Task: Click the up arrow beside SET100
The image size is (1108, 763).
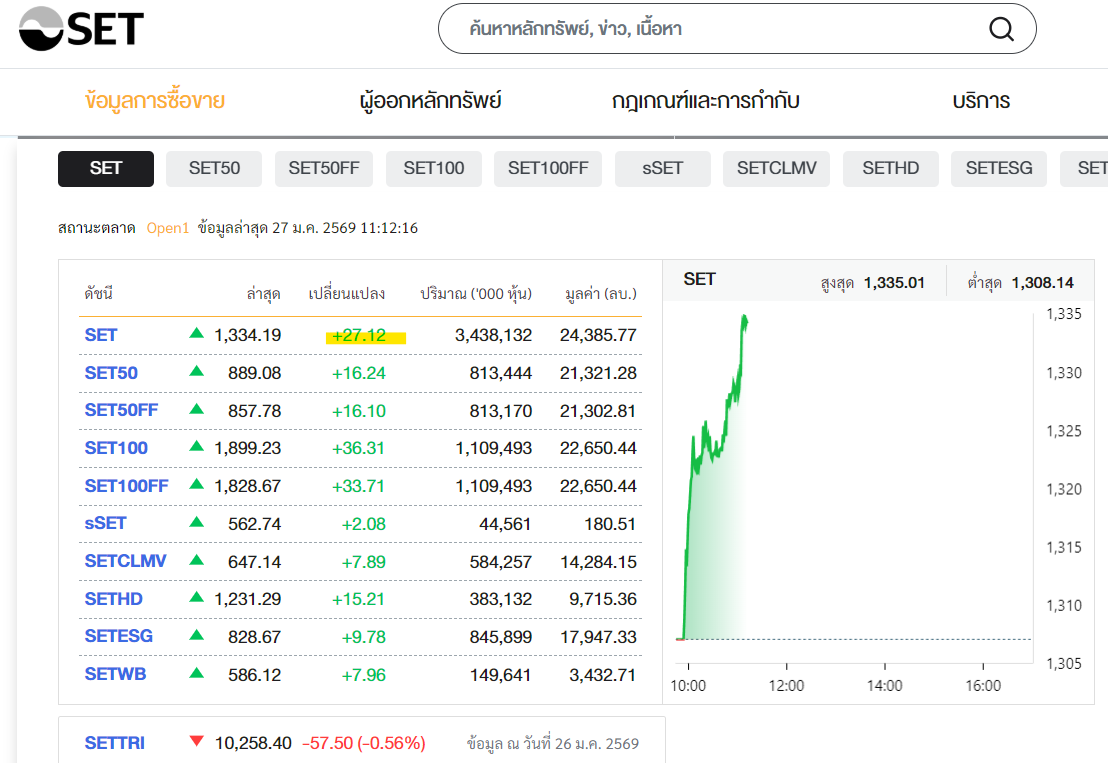Action: coord(196,447)
